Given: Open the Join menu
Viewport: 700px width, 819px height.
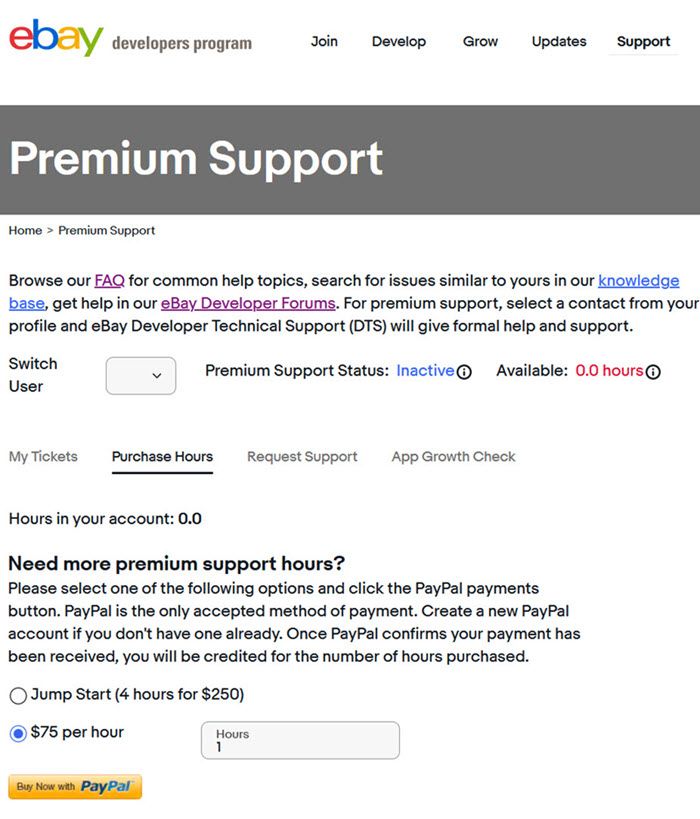Looking at the screenshot, I should pos(324,41).
